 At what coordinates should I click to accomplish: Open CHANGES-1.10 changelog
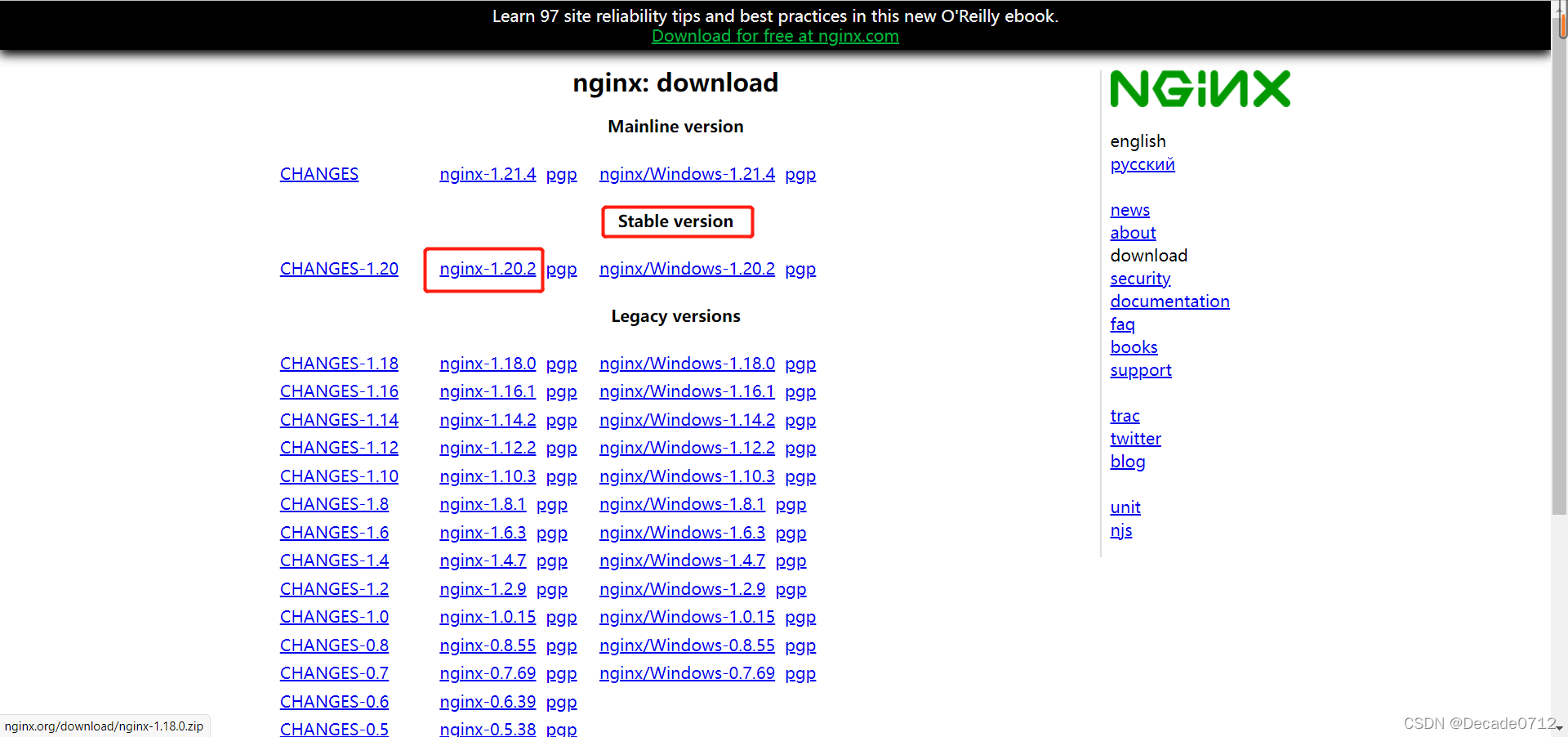click(x=339, y=476)
